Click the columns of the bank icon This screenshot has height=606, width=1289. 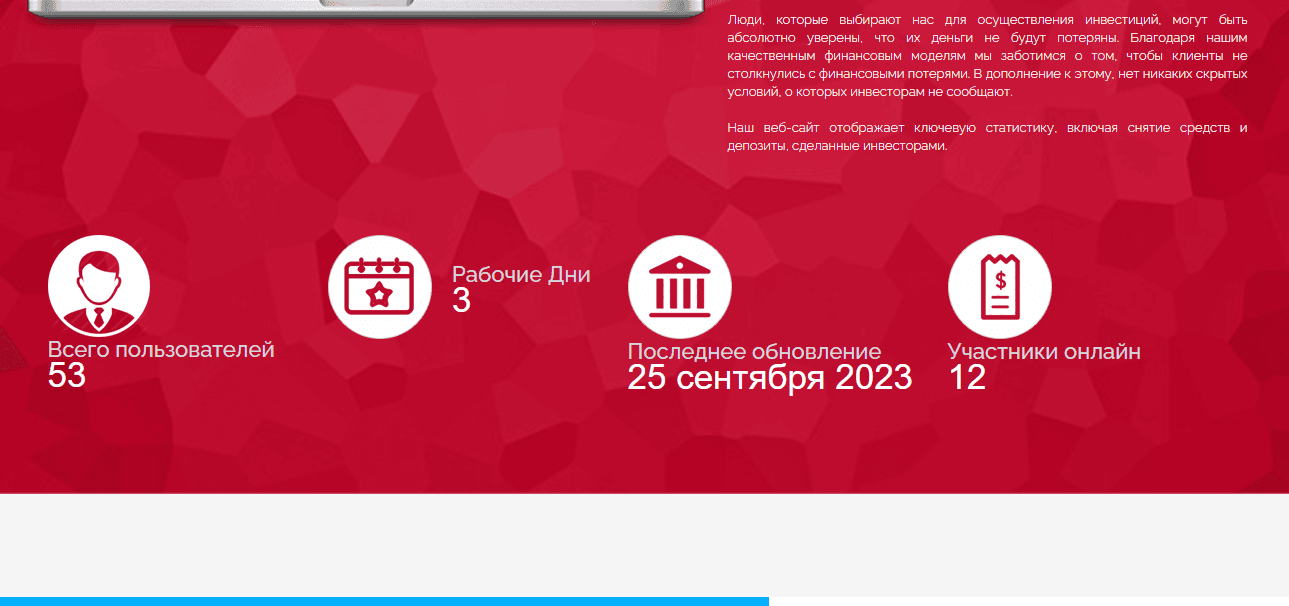pos(680,293)
